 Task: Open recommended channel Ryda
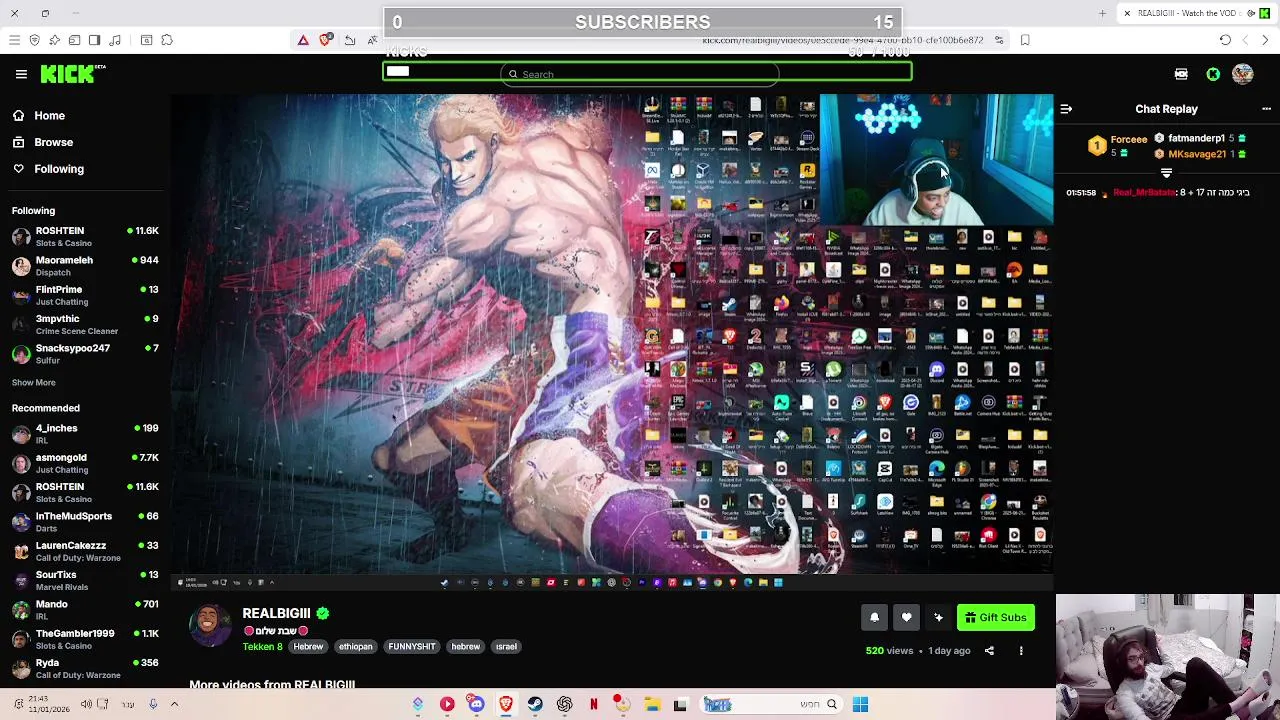pyautogui.click(x=85, y=668)
